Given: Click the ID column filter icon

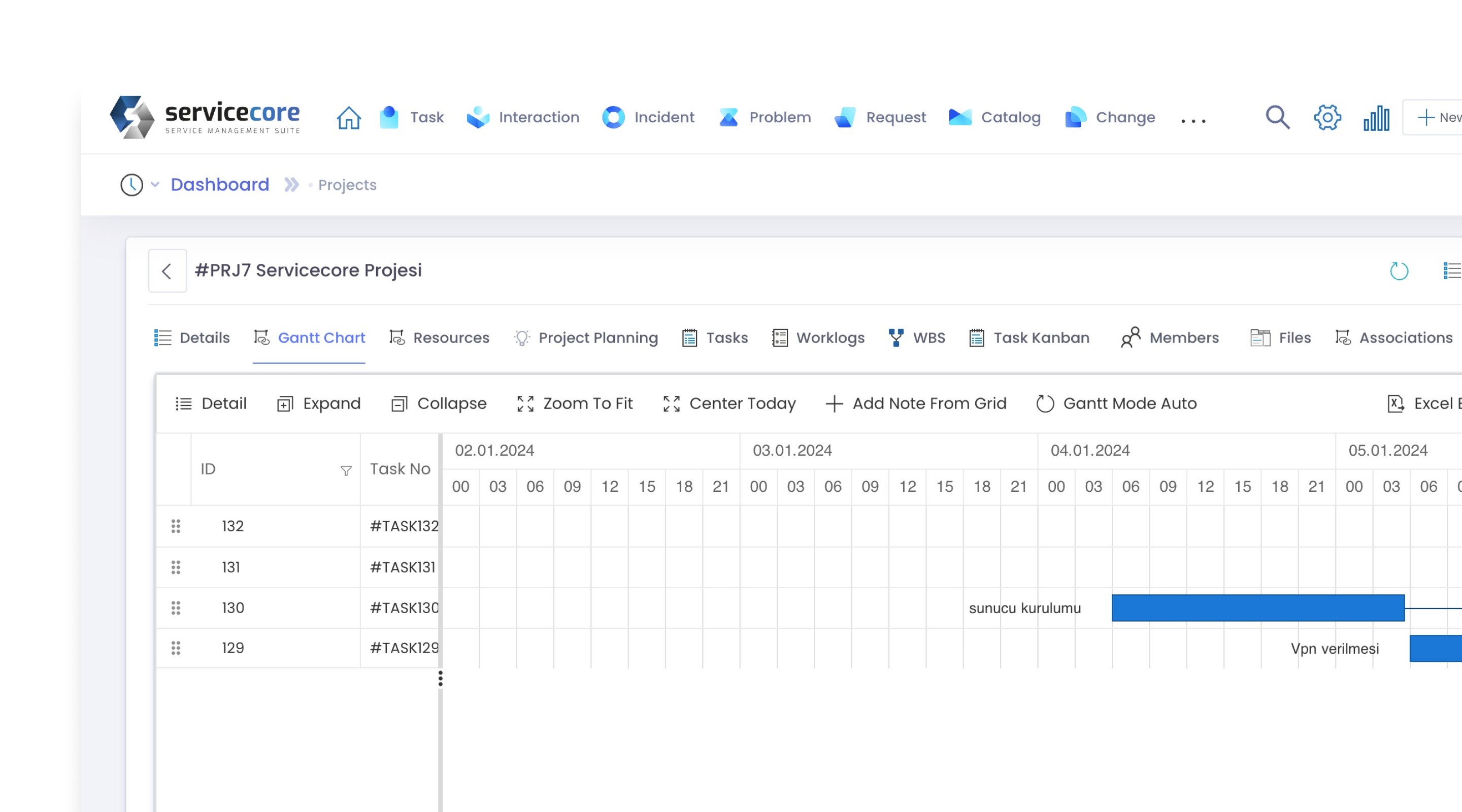Looking at the screenshot, I should 346,470.
